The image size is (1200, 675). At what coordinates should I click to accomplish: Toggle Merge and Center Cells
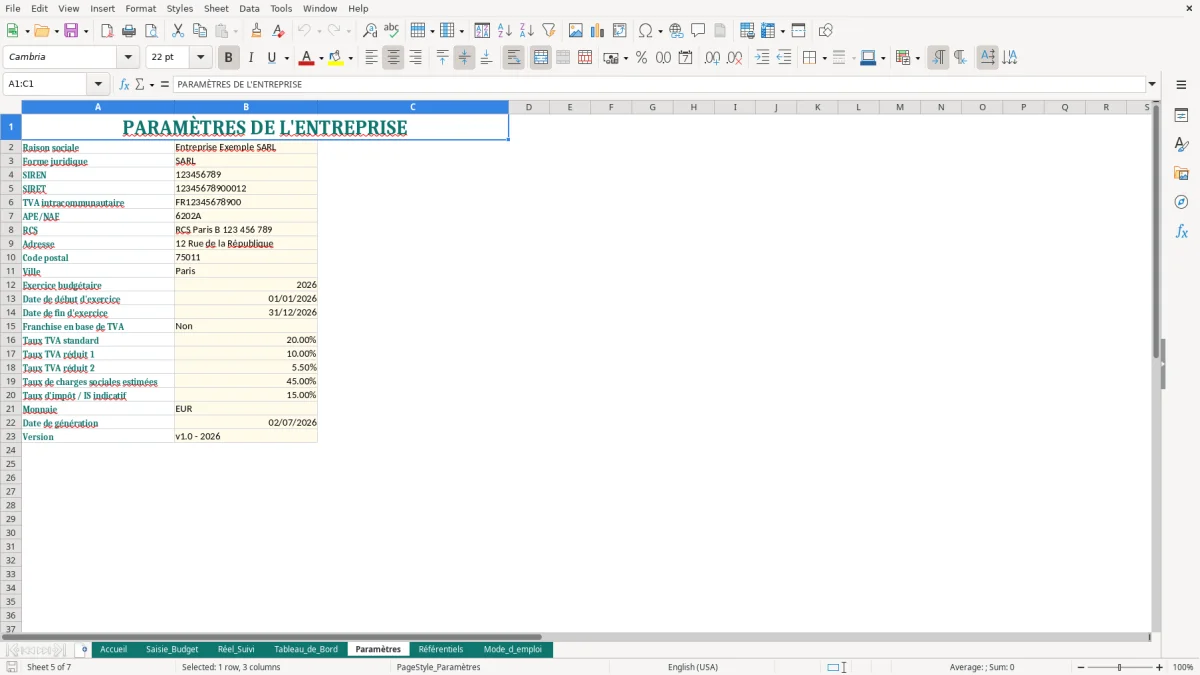pyautogui.click(x=541, y=58)
